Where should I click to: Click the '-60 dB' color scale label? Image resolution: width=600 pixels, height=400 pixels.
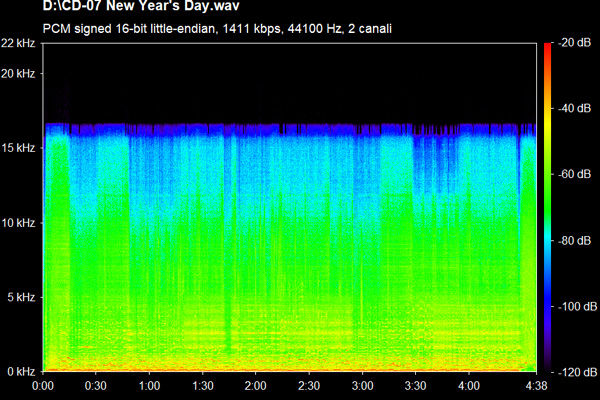pyautogui.click(x=575, y=174)
